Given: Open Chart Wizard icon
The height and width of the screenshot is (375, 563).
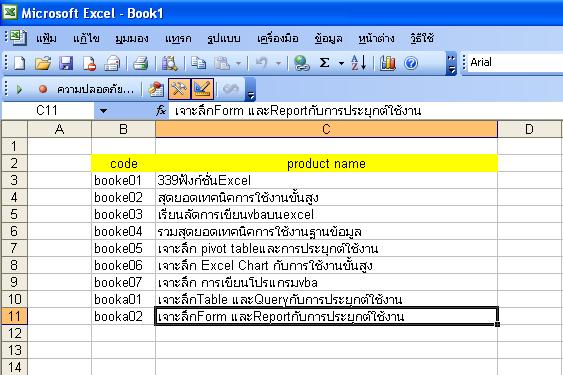Looking at the screenshot, I should [388, 63].
